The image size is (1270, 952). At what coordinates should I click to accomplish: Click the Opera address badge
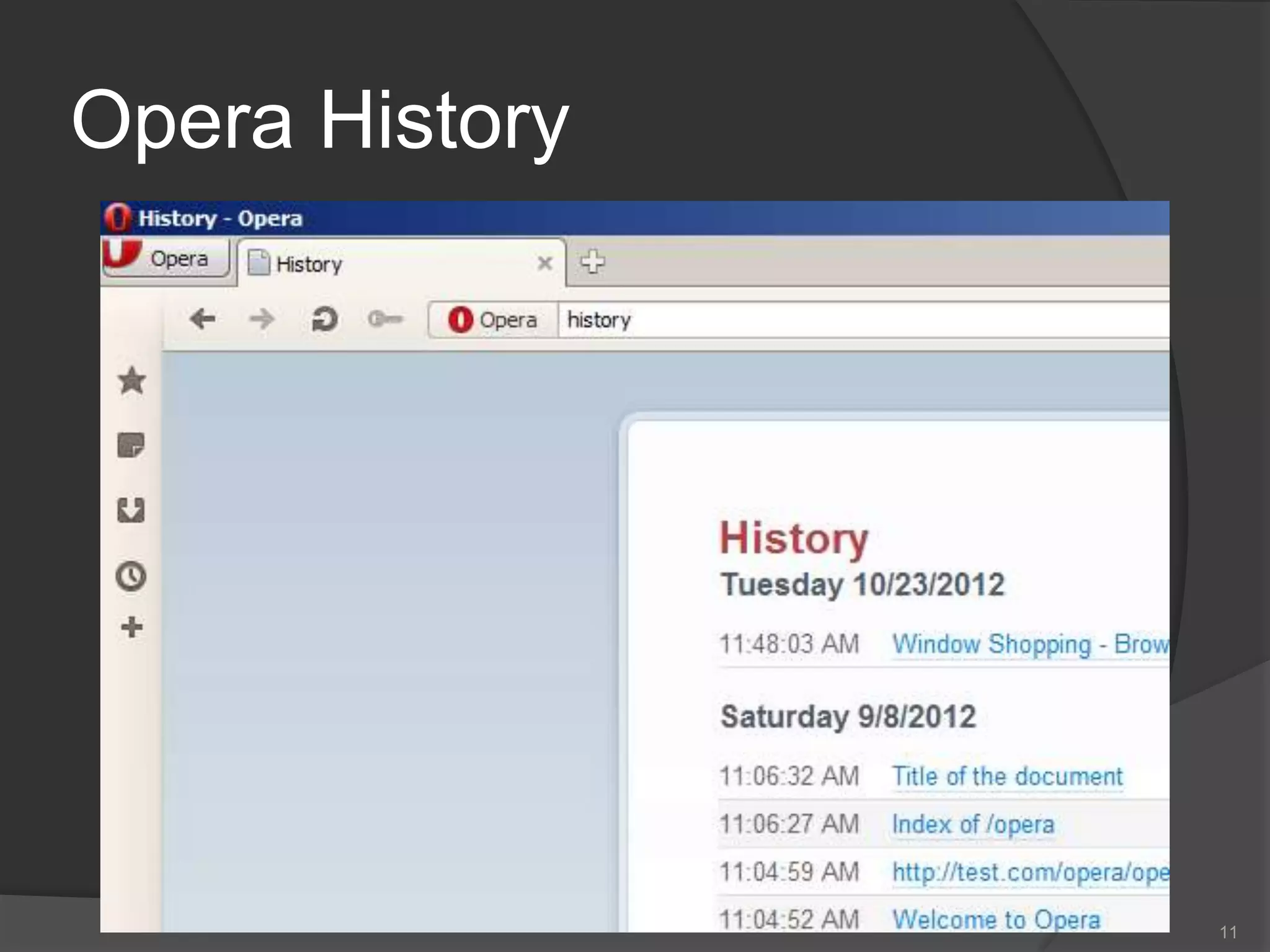(493, 320)
